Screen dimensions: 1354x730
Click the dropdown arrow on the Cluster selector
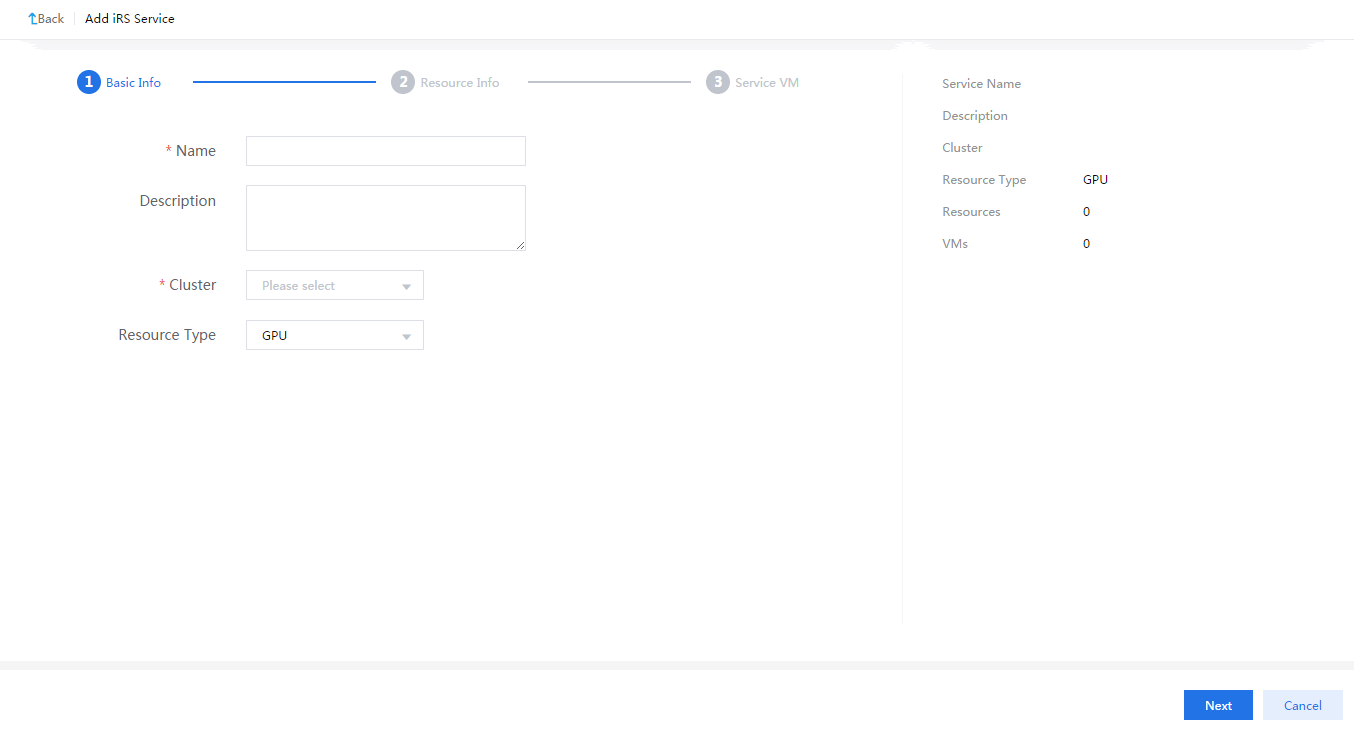coord(407,285)
